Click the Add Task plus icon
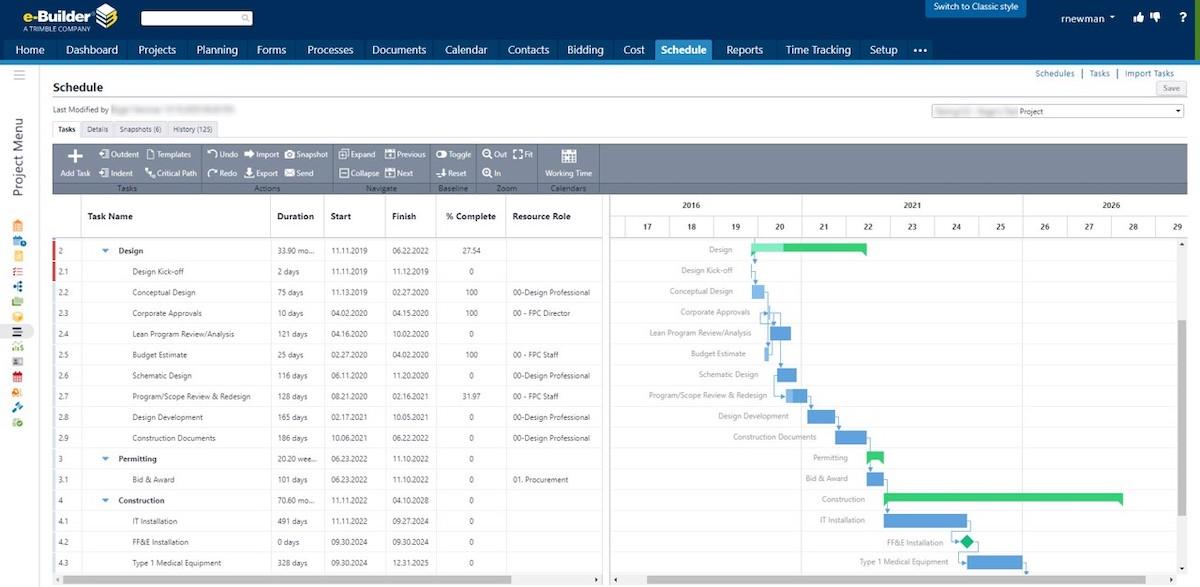Image resolution: width=1200 pixels, height=587 pixels. pyautogui.click(x=75, y=157)
